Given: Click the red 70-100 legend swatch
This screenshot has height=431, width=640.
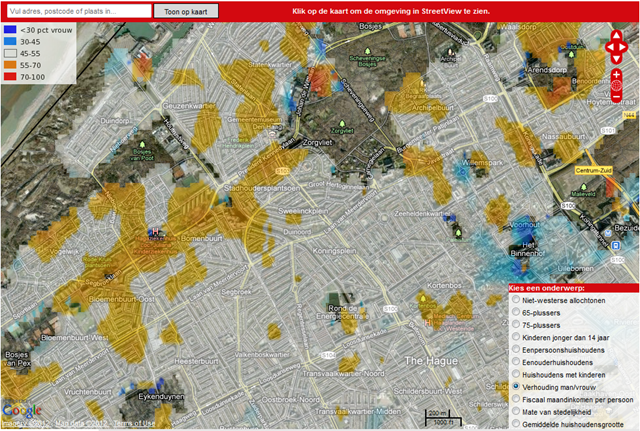Looking at the screenshot, I should 9,74.
